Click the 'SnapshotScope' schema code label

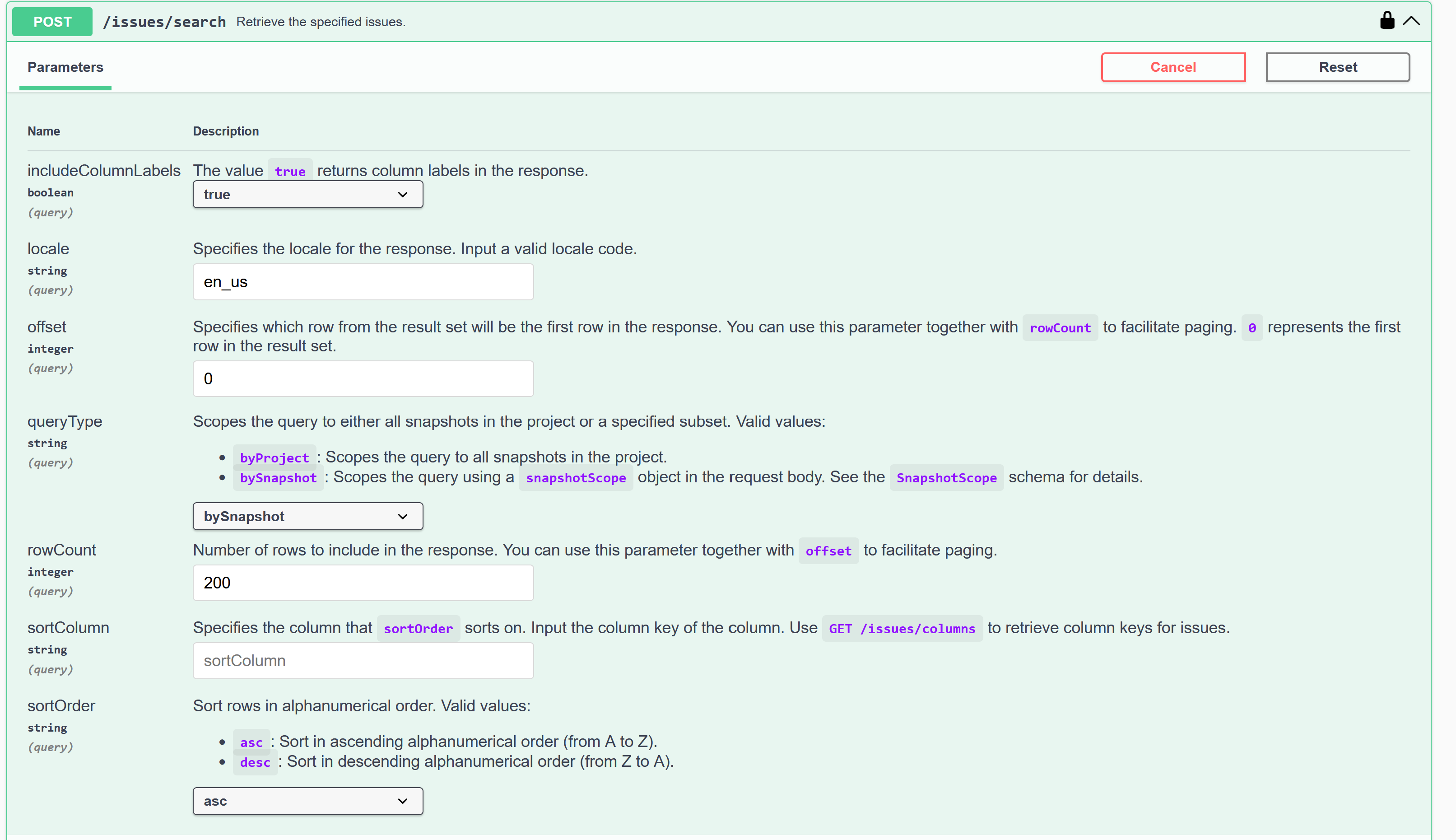(946, 478)
